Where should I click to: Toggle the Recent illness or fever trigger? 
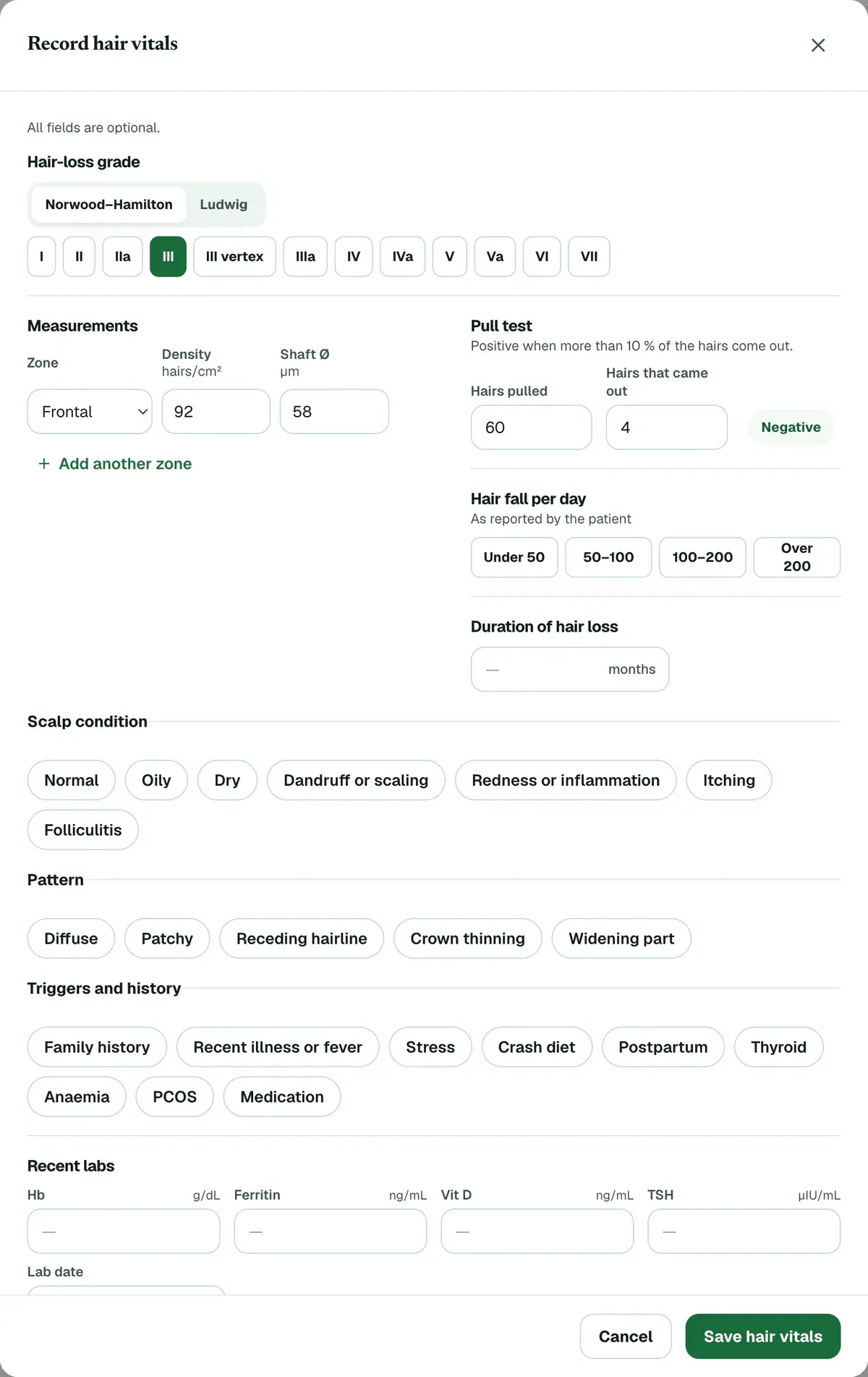[278, 1047]
